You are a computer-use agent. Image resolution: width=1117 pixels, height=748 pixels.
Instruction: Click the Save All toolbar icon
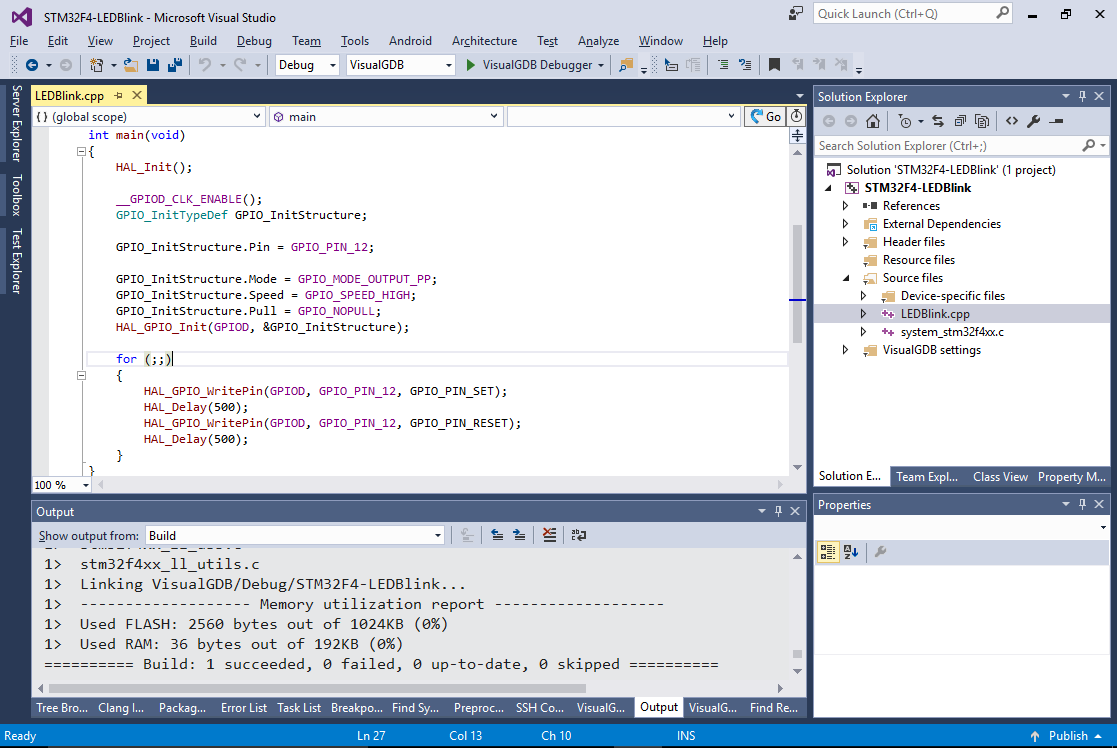175,65
